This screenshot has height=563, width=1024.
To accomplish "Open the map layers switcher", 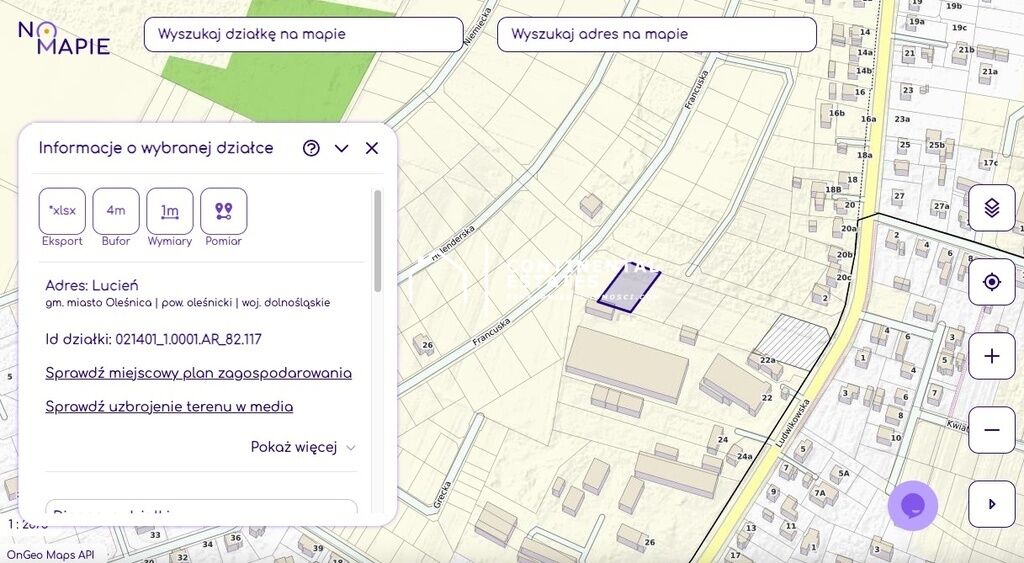I will pos(991,208).
